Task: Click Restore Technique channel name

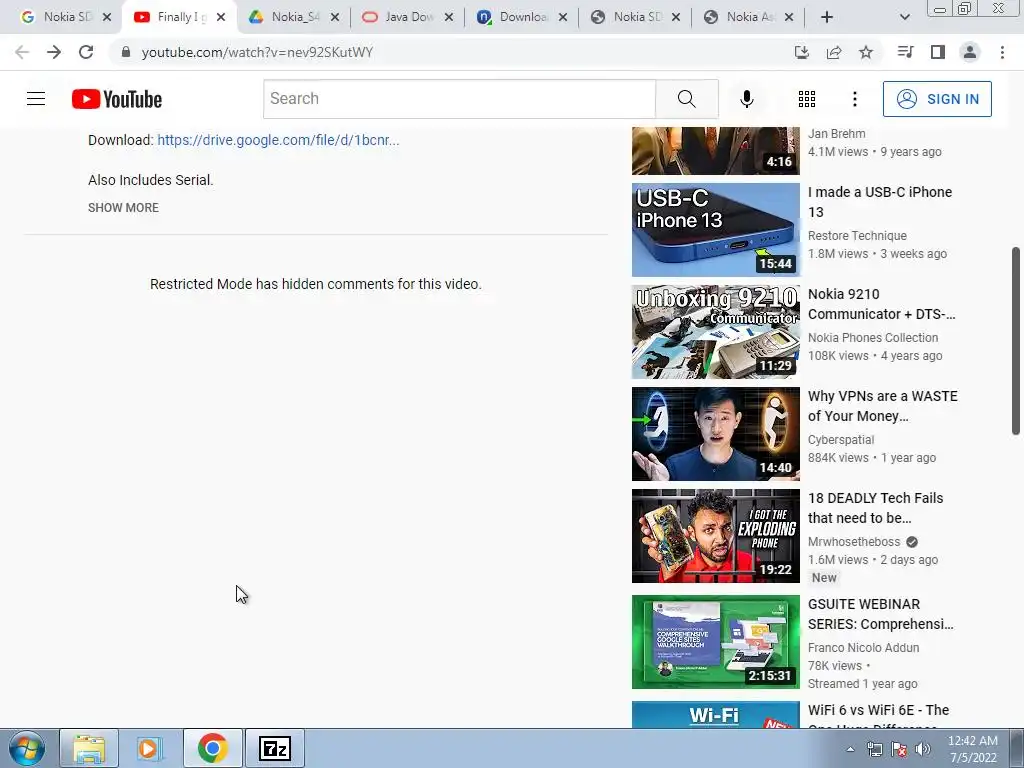Action: [x=857, y=236]
